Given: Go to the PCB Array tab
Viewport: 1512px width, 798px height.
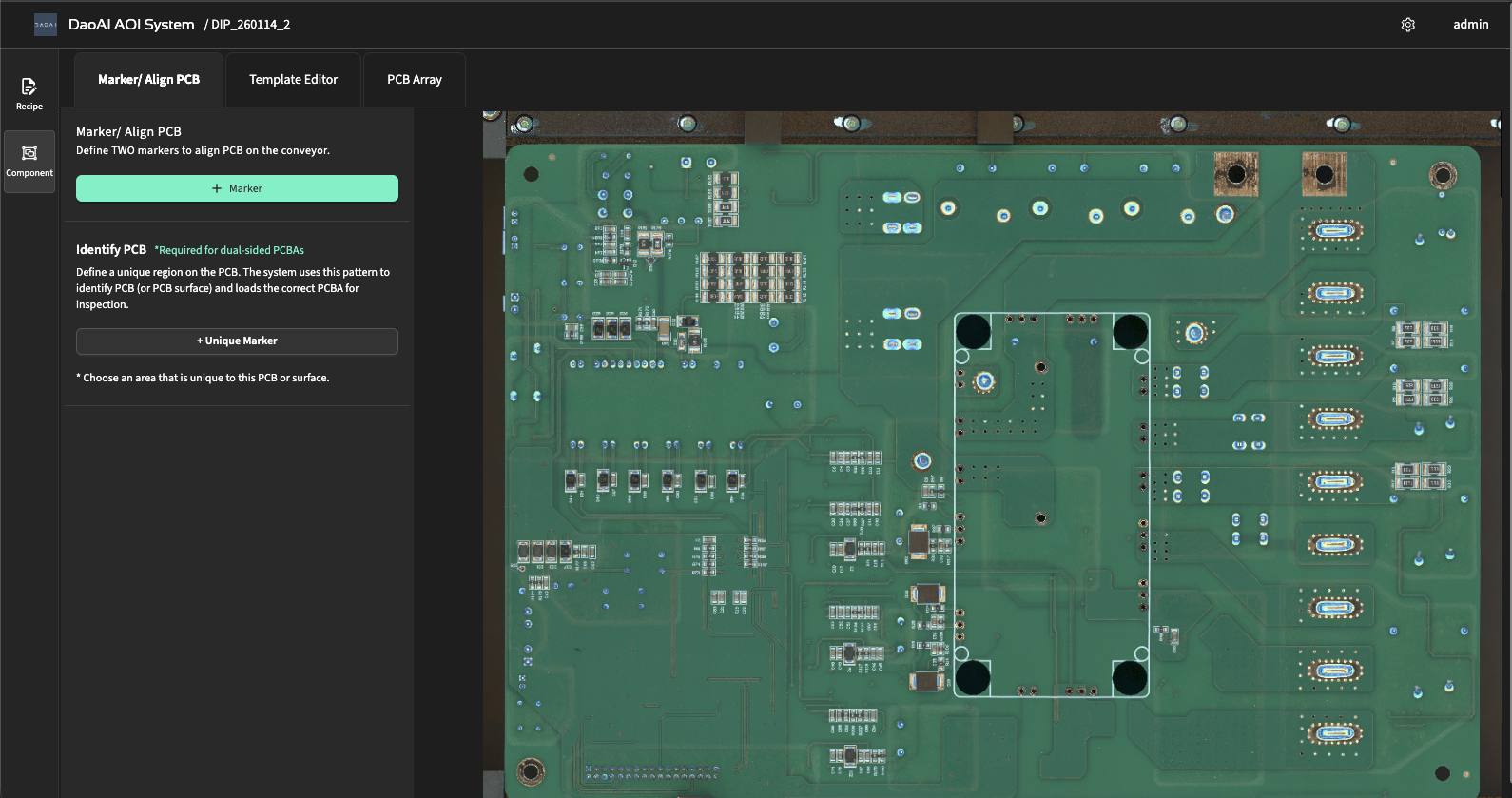Looking at the screenshot, I should point(414,80).
